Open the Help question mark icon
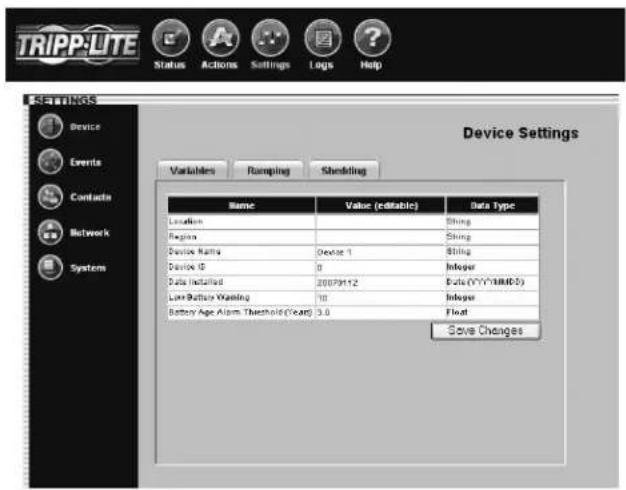The image size is (626, 490). [x=372, y=38]
